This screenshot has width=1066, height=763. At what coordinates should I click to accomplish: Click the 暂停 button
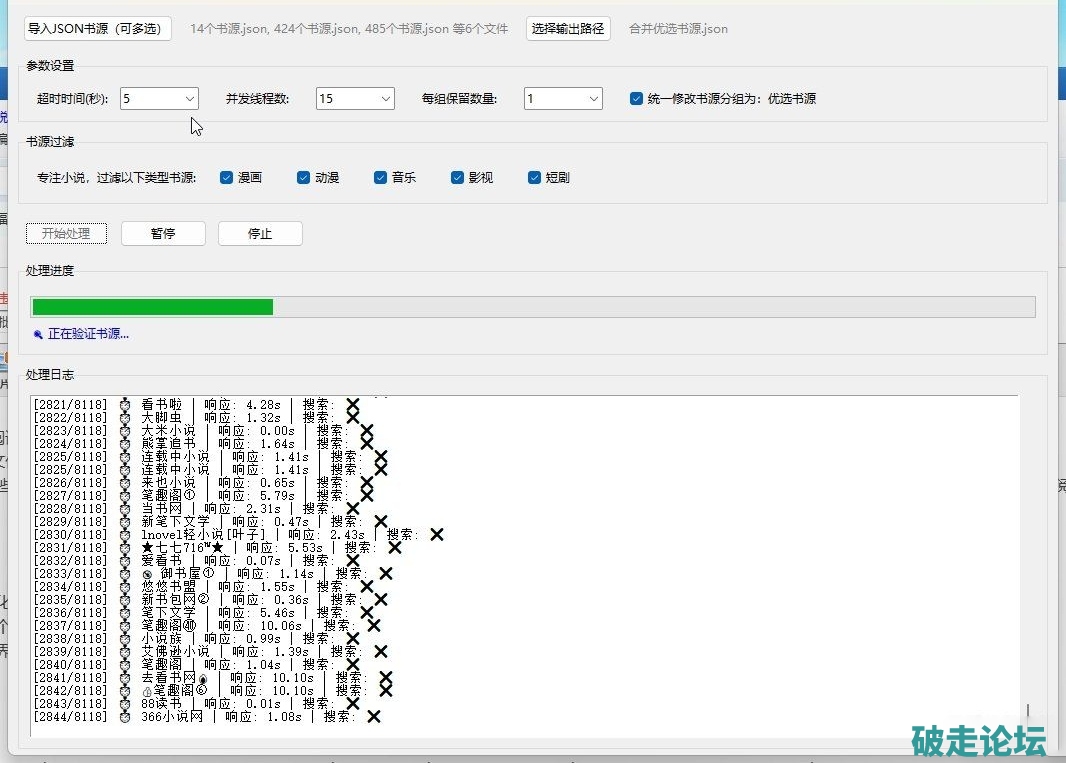tap(163, 233)
